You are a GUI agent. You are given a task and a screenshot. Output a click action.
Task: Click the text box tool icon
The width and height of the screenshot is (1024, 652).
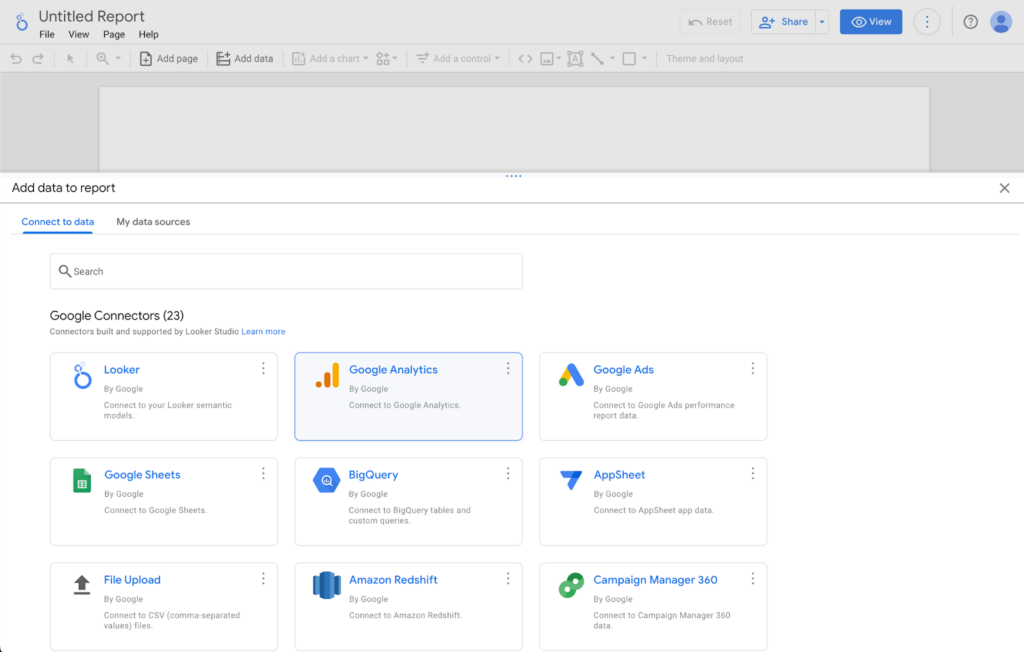(575, 59)
